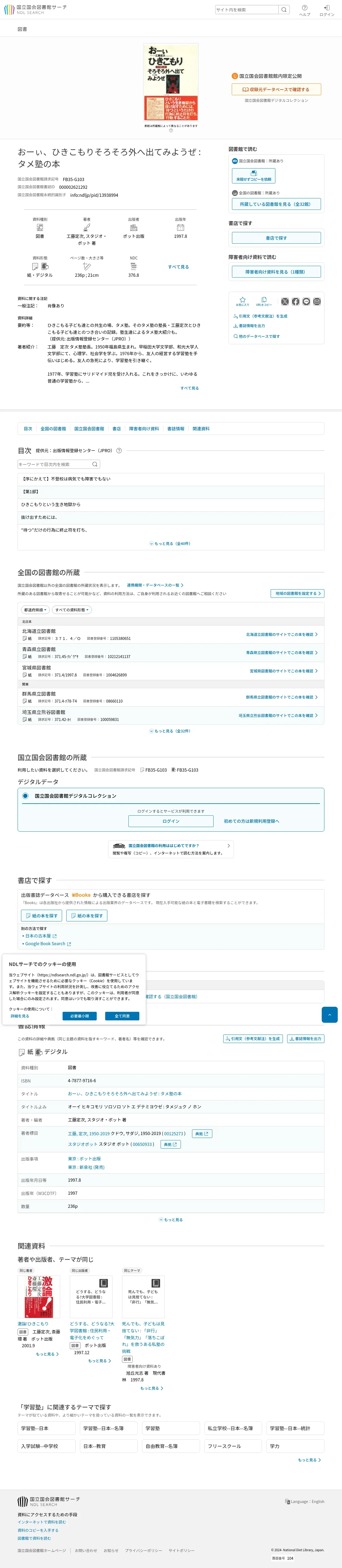Click the book cover image

pyautogui.click(x=171, y=82)
